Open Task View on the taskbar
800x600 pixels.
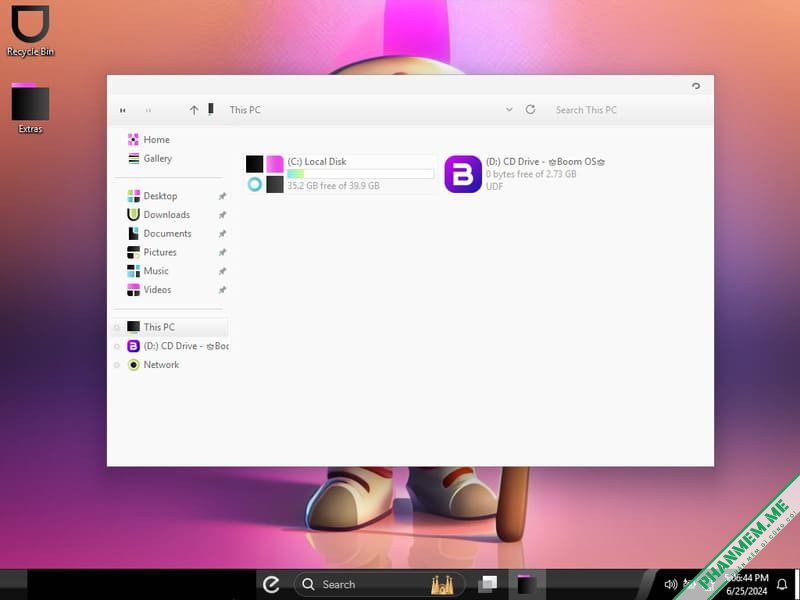point(488,584)
